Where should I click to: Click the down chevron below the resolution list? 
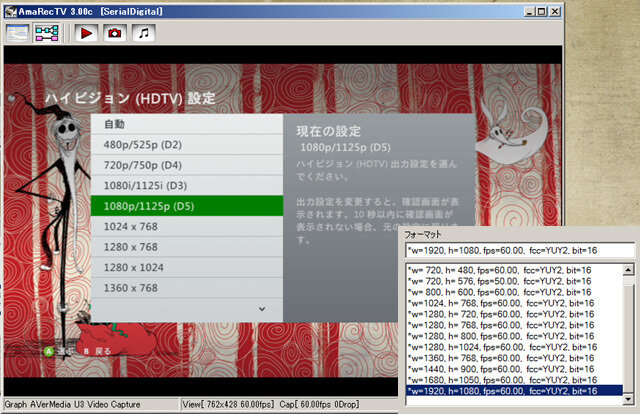pyautogui.click(x=262, y=309)
